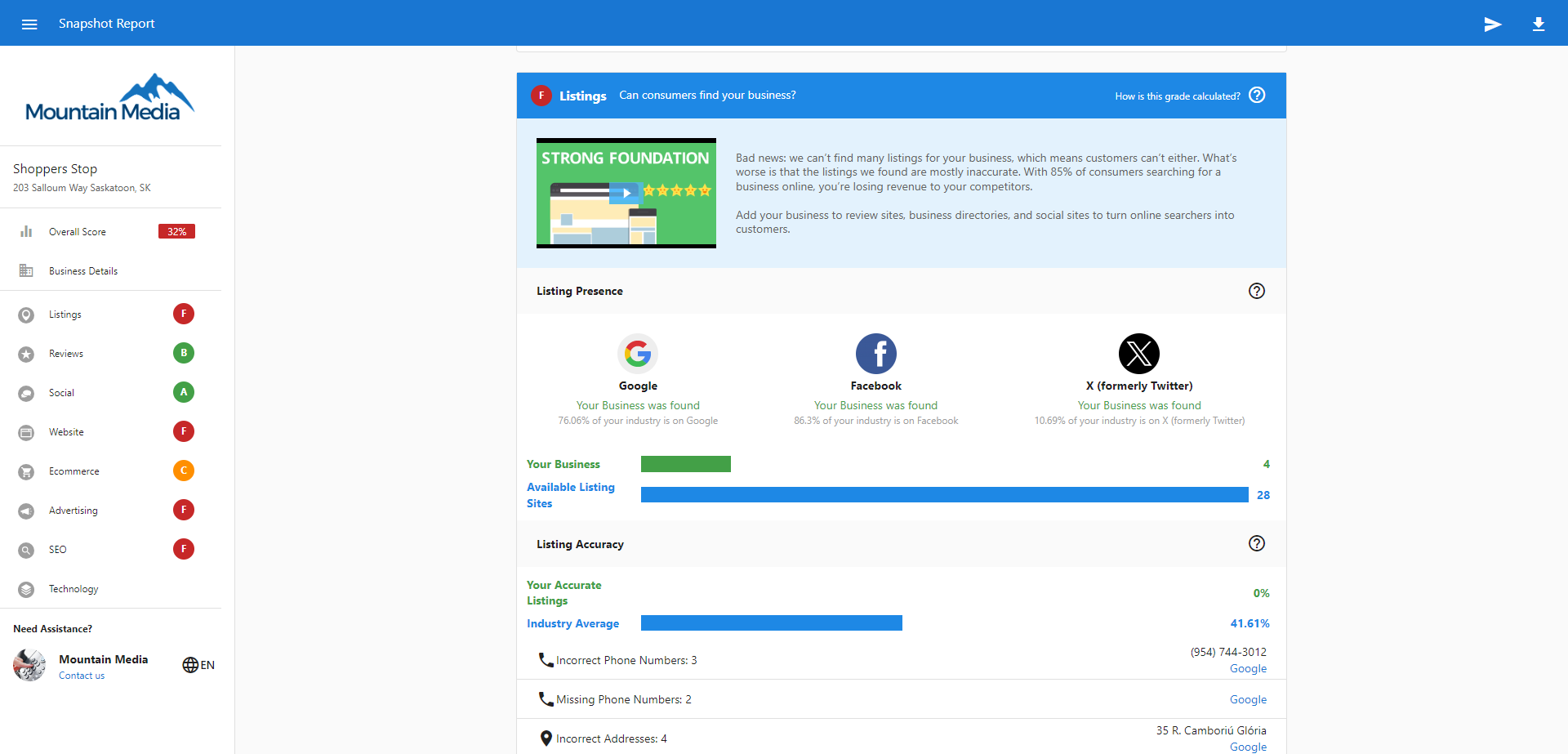Image resolution: width=1568 pixels, height=754 pixels.
Task: Click the Business Details building icon
Action: [26, 271]
